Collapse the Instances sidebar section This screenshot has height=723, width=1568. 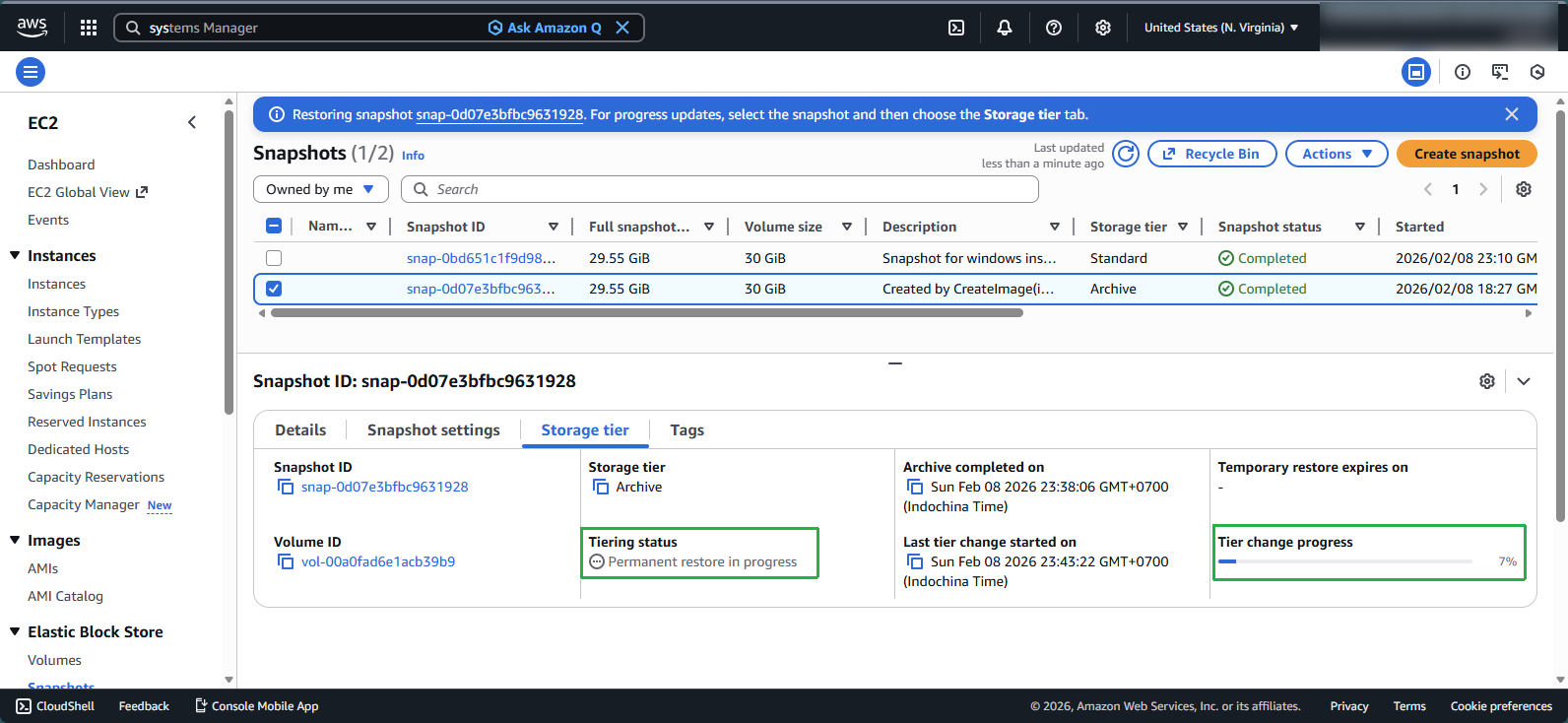(x=15, y=255)
